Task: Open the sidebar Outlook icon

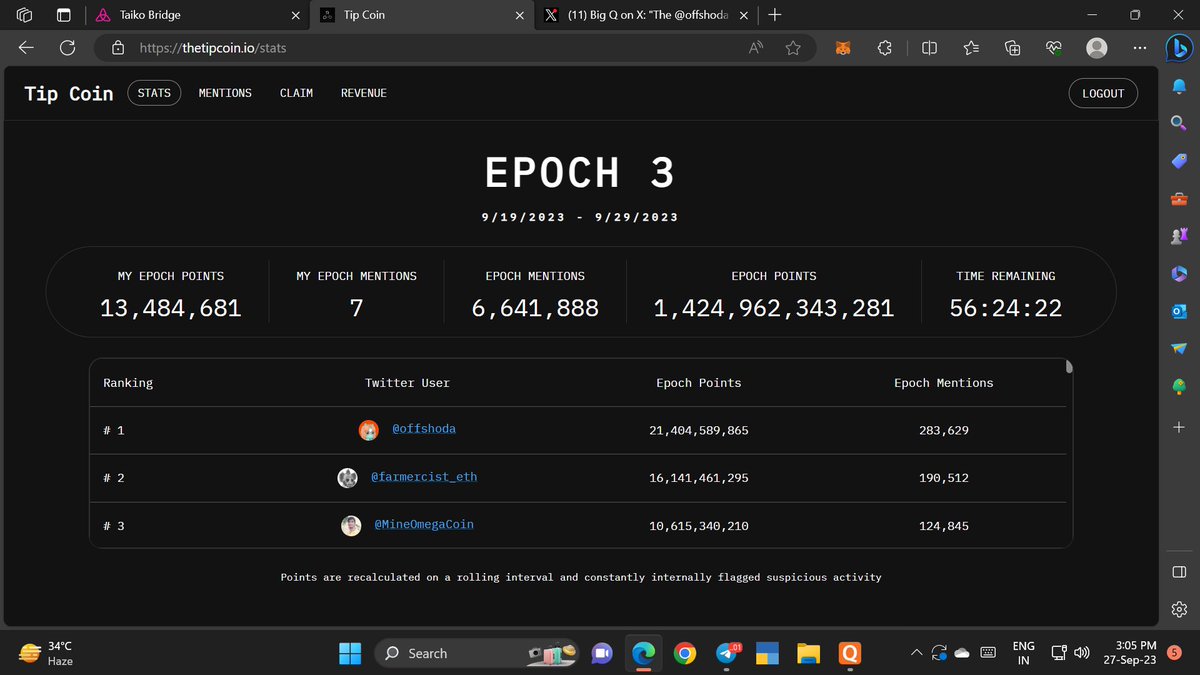Action: tap(1178, 311)
